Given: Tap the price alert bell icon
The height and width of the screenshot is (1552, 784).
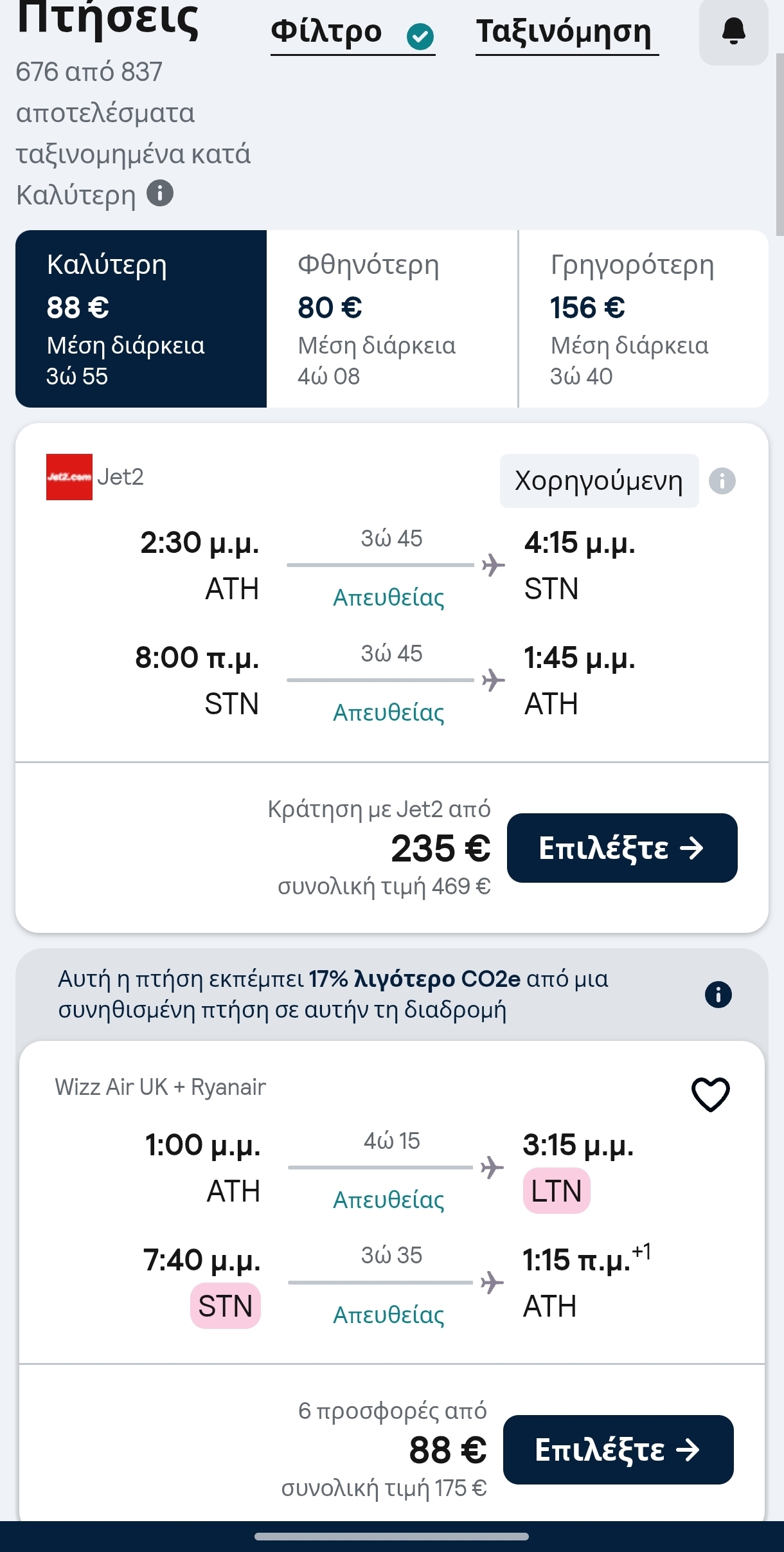Looking at the screenshot, I should [x=733, y=31].
